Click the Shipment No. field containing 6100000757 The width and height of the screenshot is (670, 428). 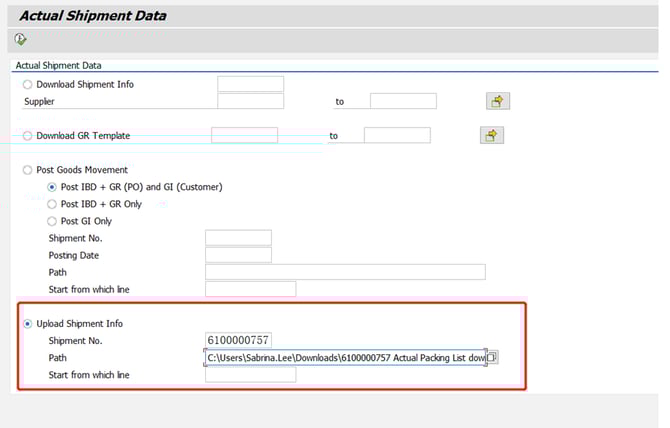click(238, 341)
